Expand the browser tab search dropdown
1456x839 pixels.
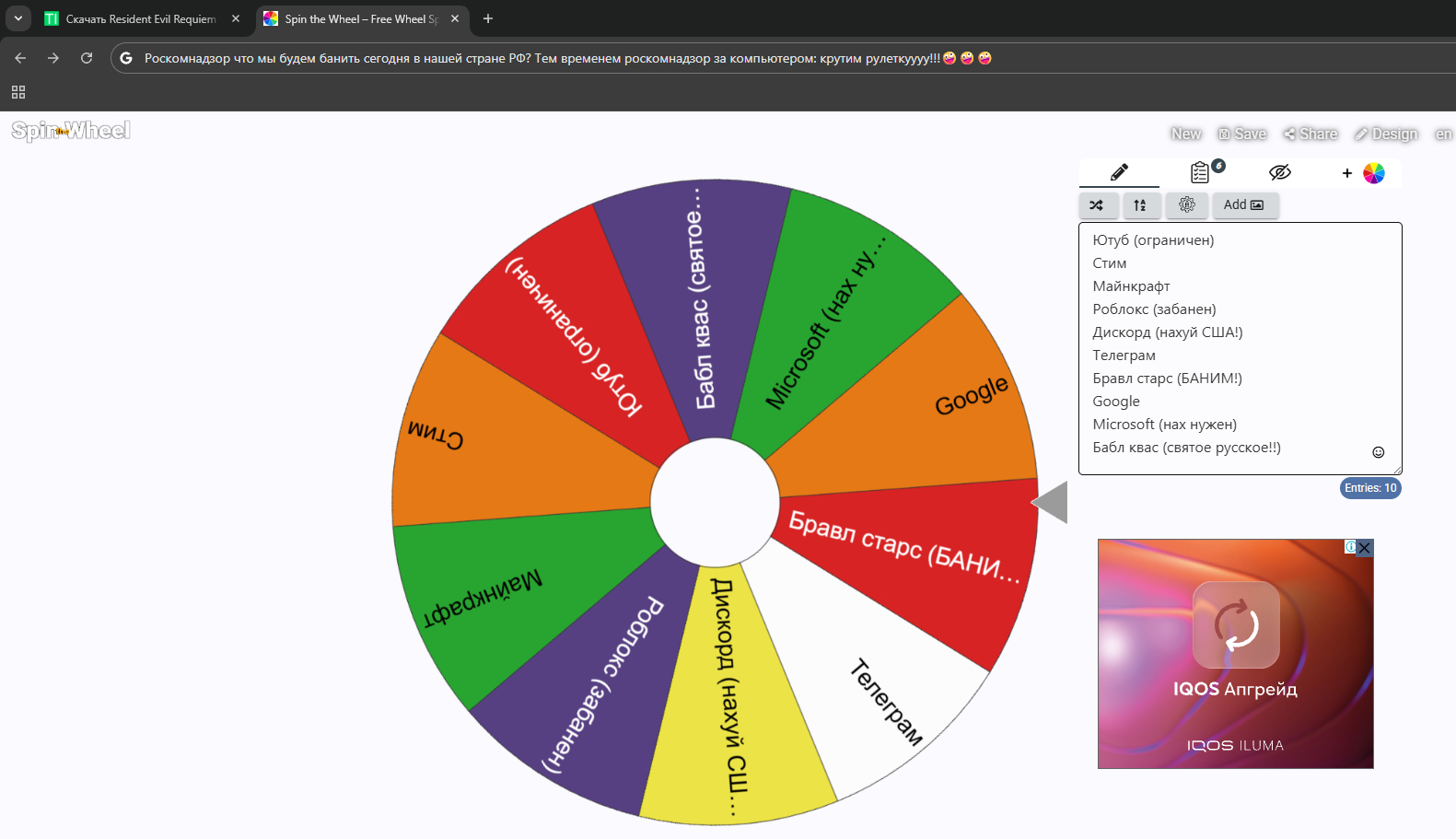tap(18, 18)
